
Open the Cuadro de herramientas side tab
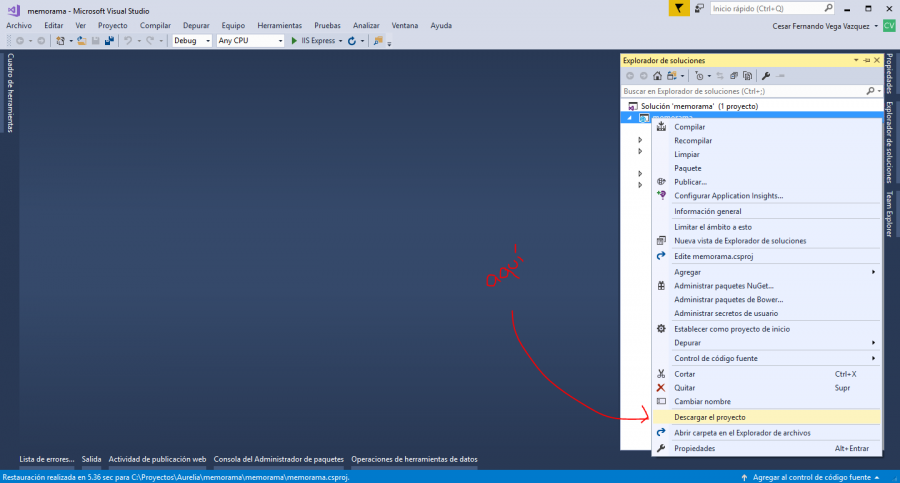point(10,92)
